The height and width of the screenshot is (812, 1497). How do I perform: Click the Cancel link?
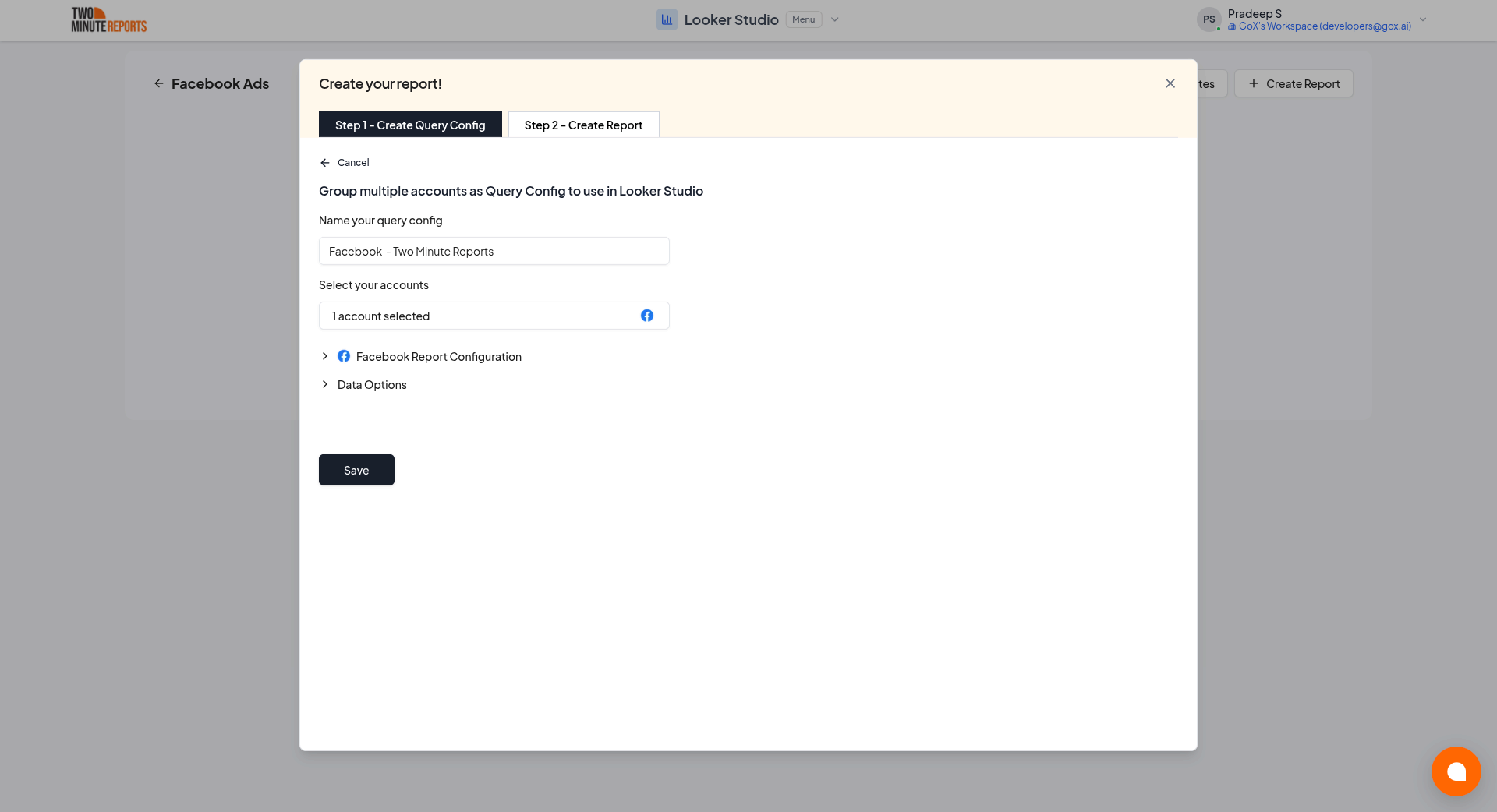[352, 162]
